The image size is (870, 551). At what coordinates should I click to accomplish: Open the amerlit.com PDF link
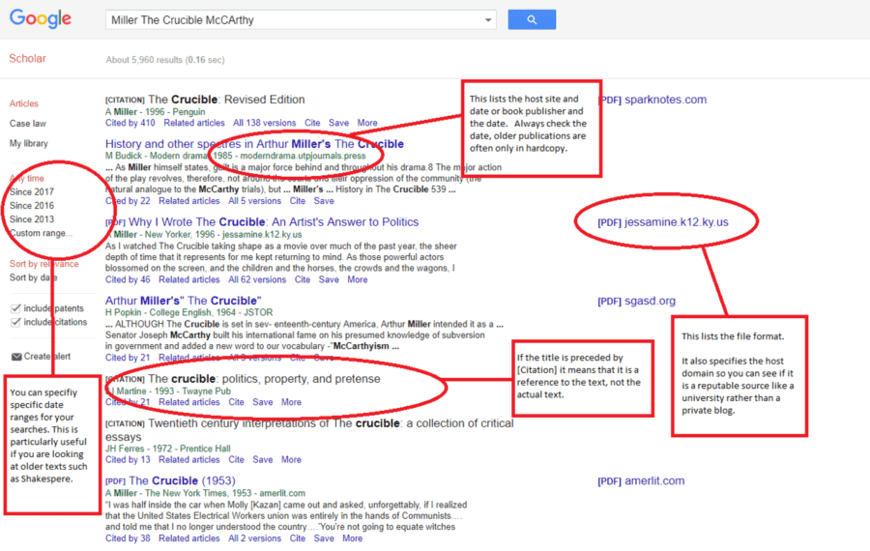(x=641, y=481)
